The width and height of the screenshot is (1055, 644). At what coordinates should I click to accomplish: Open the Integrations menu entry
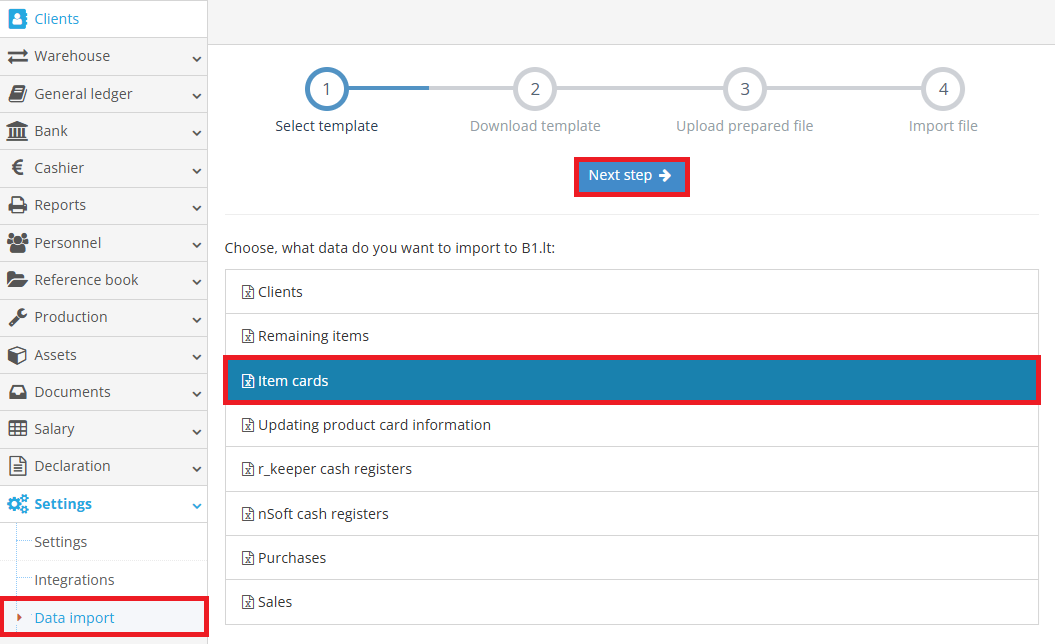click(x=75, y=579)
